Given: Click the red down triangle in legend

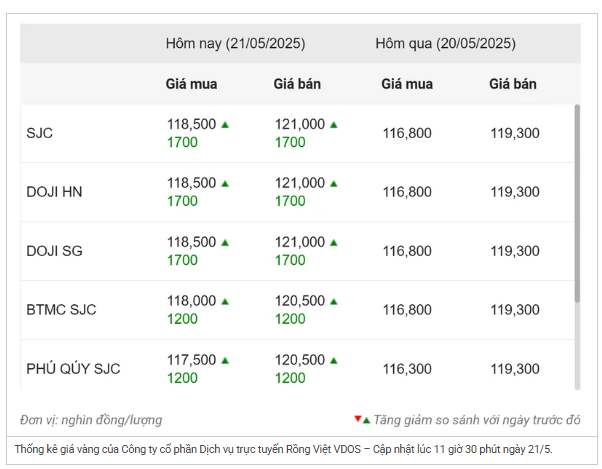Looking at the screenshot, I should coord(358,419).
